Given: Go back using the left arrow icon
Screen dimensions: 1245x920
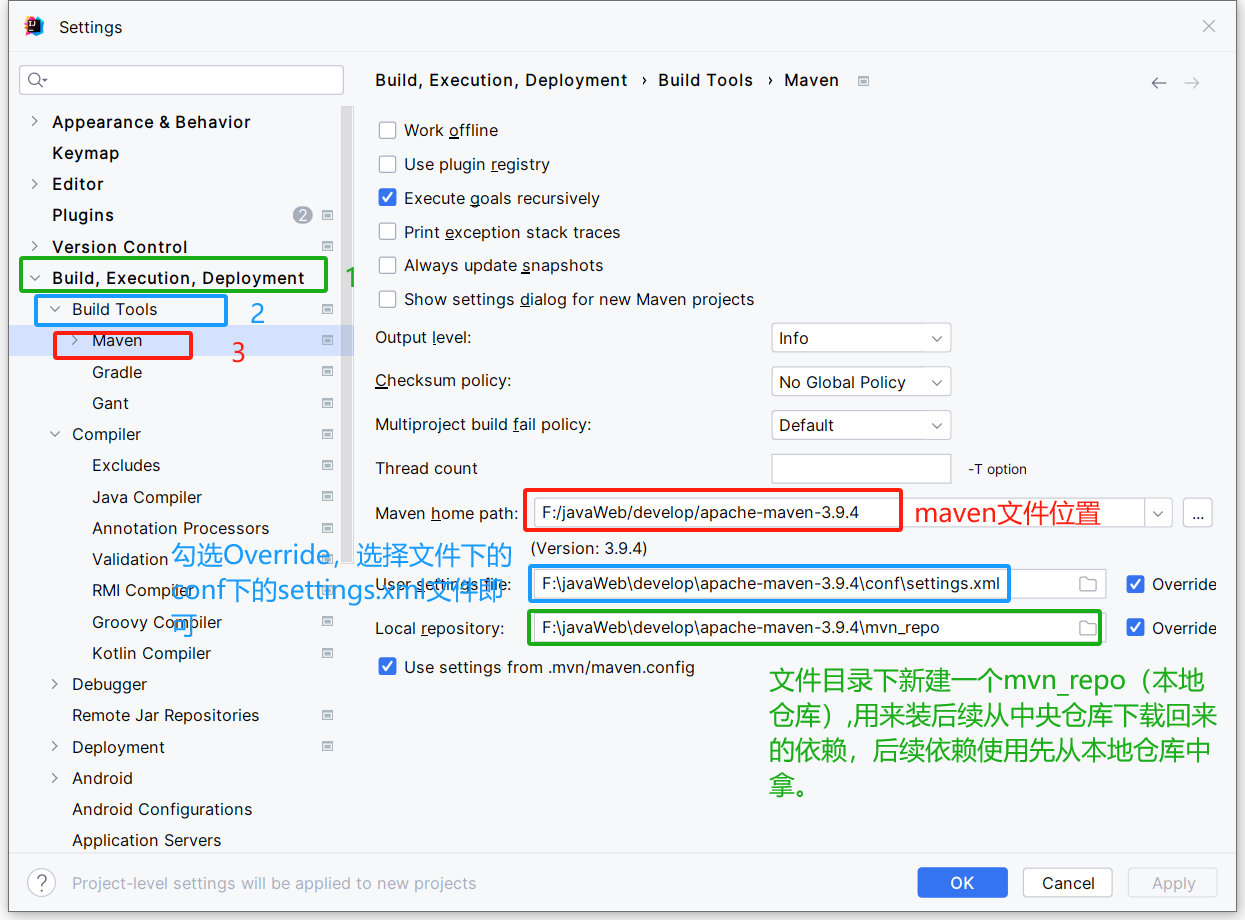Looking at the screenshot, I should [x=1159, y=83].
